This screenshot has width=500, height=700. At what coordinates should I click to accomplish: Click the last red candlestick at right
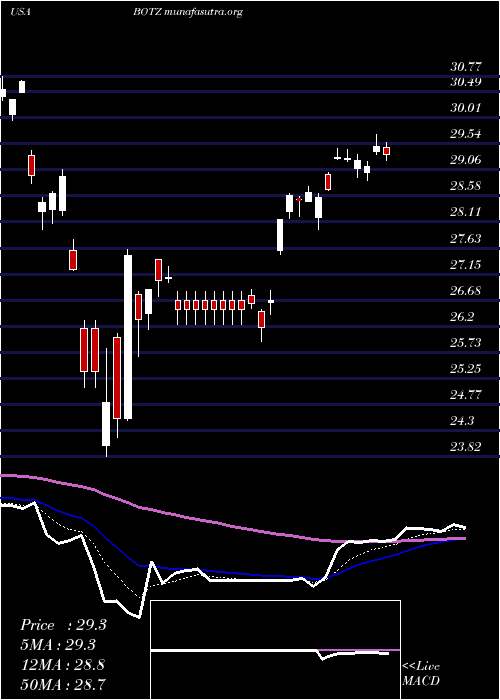[x=387, y=151]
